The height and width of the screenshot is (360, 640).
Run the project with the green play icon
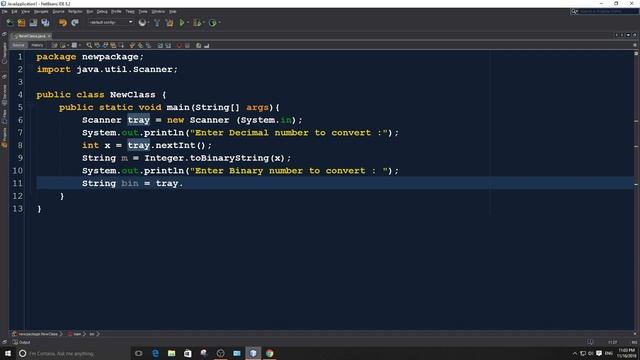point(182,23)
